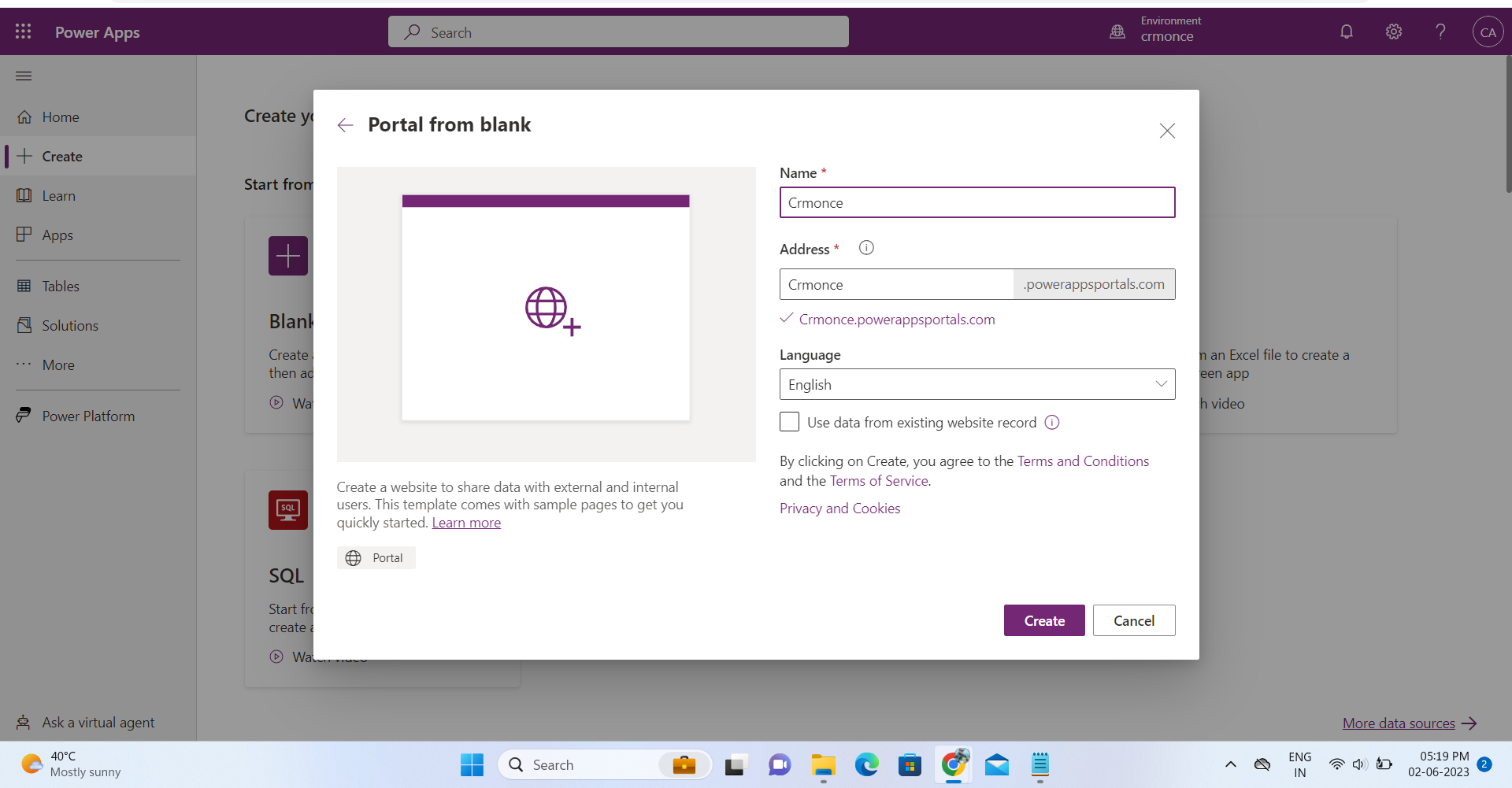Expand More in sidebar
Image resolution: width=1512 pixels, height=788 pixels.
coord(98,364)
